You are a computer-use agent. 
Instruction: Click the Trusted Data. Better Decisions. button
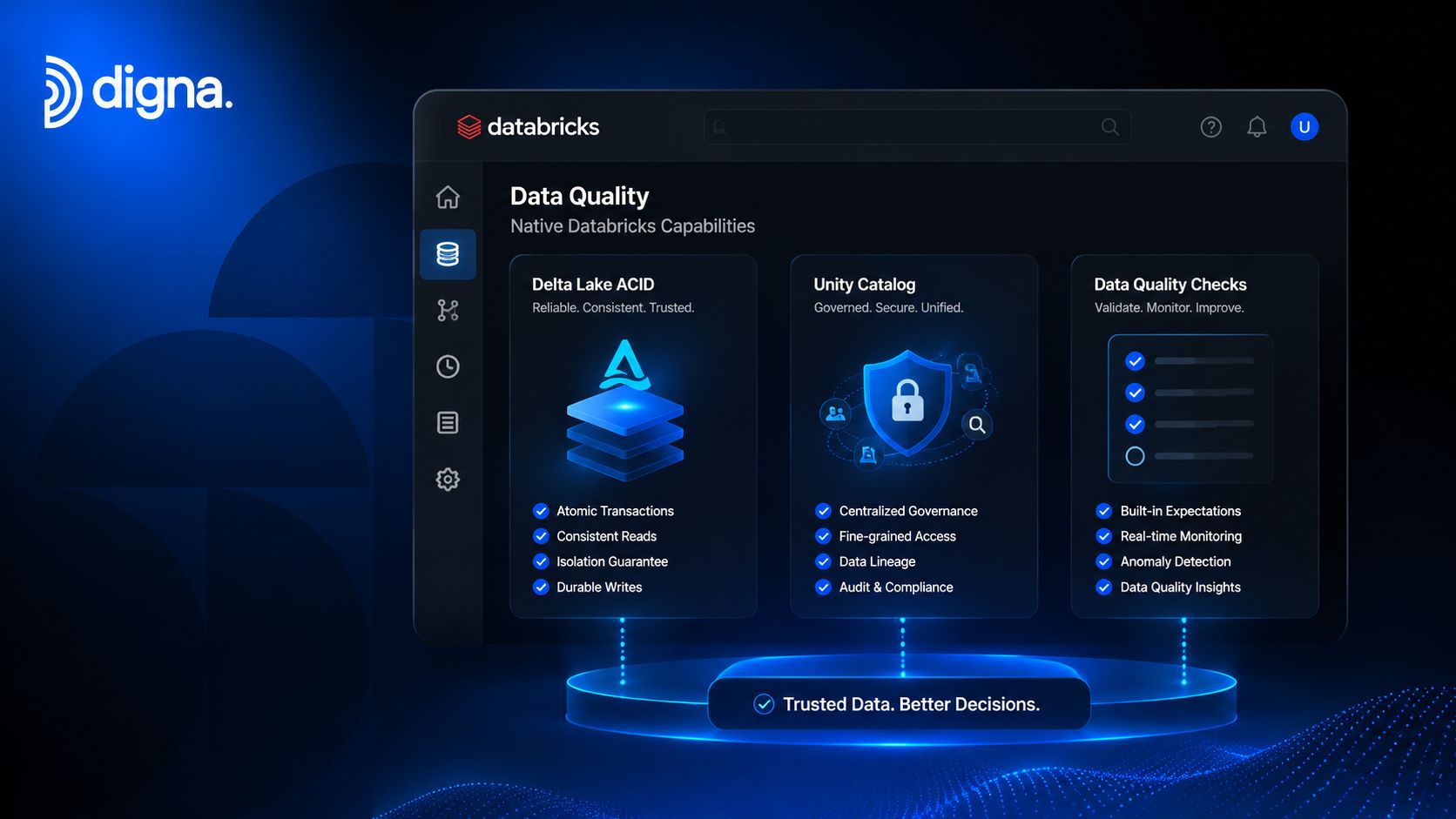click(x=899, y=704)
